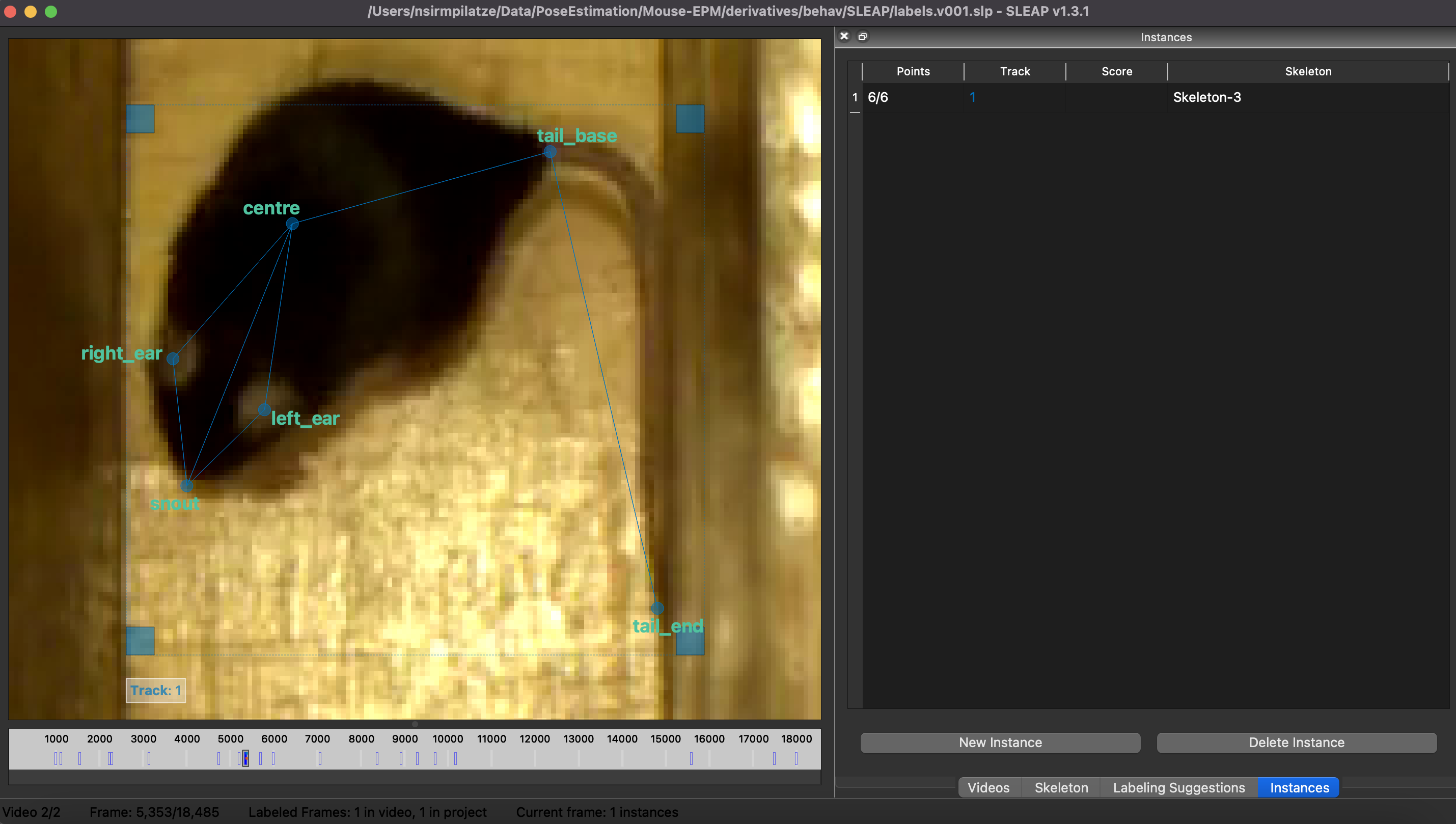The width and height of the screenshot is (1456, 824).
Task: Close the Instances dock panel
Action: pos(844,36)
